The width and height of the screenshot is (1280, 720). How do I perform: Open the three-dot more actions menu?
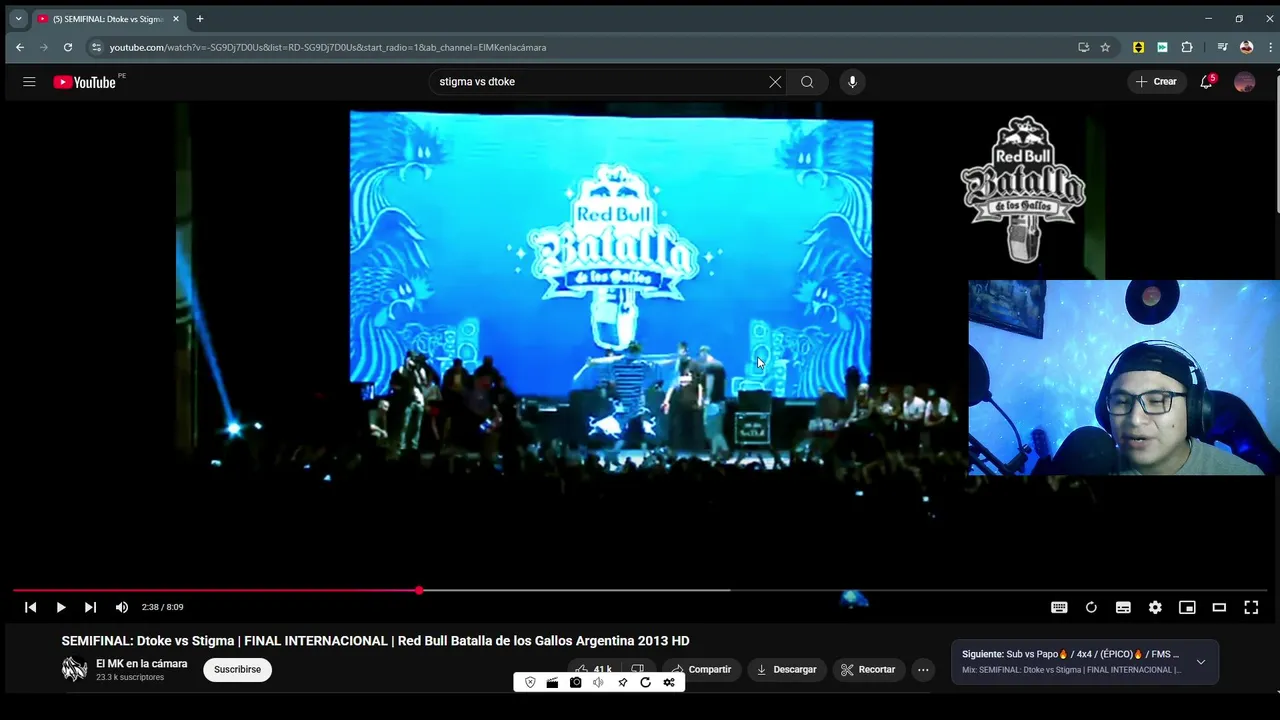coord(923,670)
